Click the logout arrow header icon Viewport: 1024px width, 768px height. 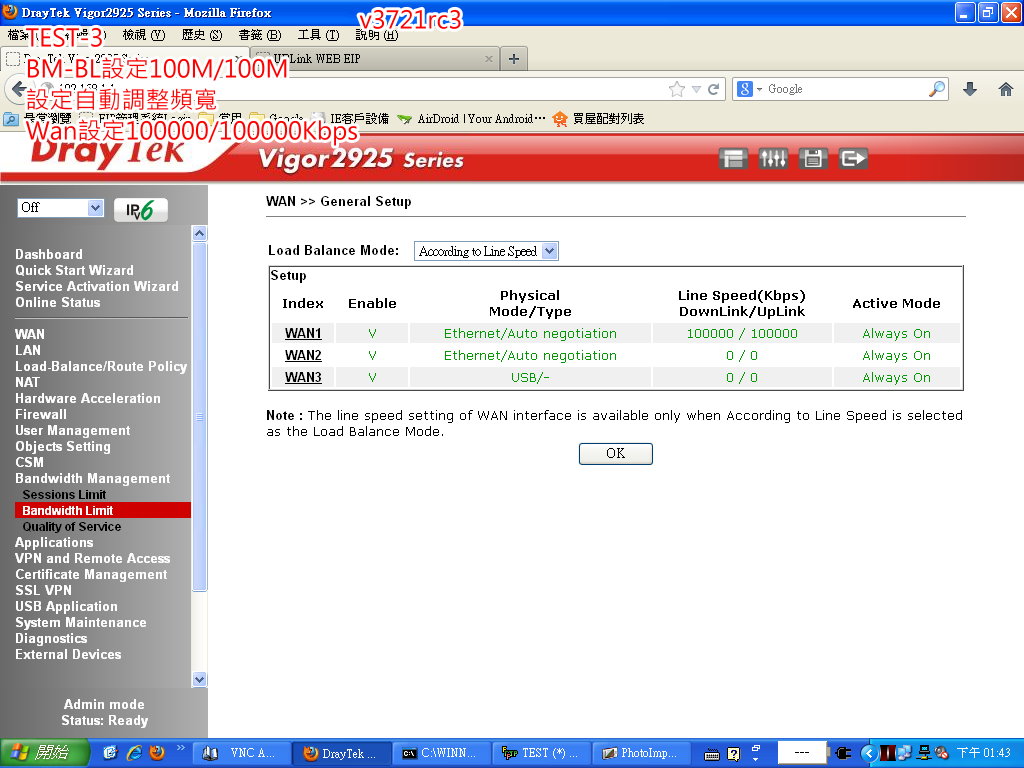pos(853,159)
